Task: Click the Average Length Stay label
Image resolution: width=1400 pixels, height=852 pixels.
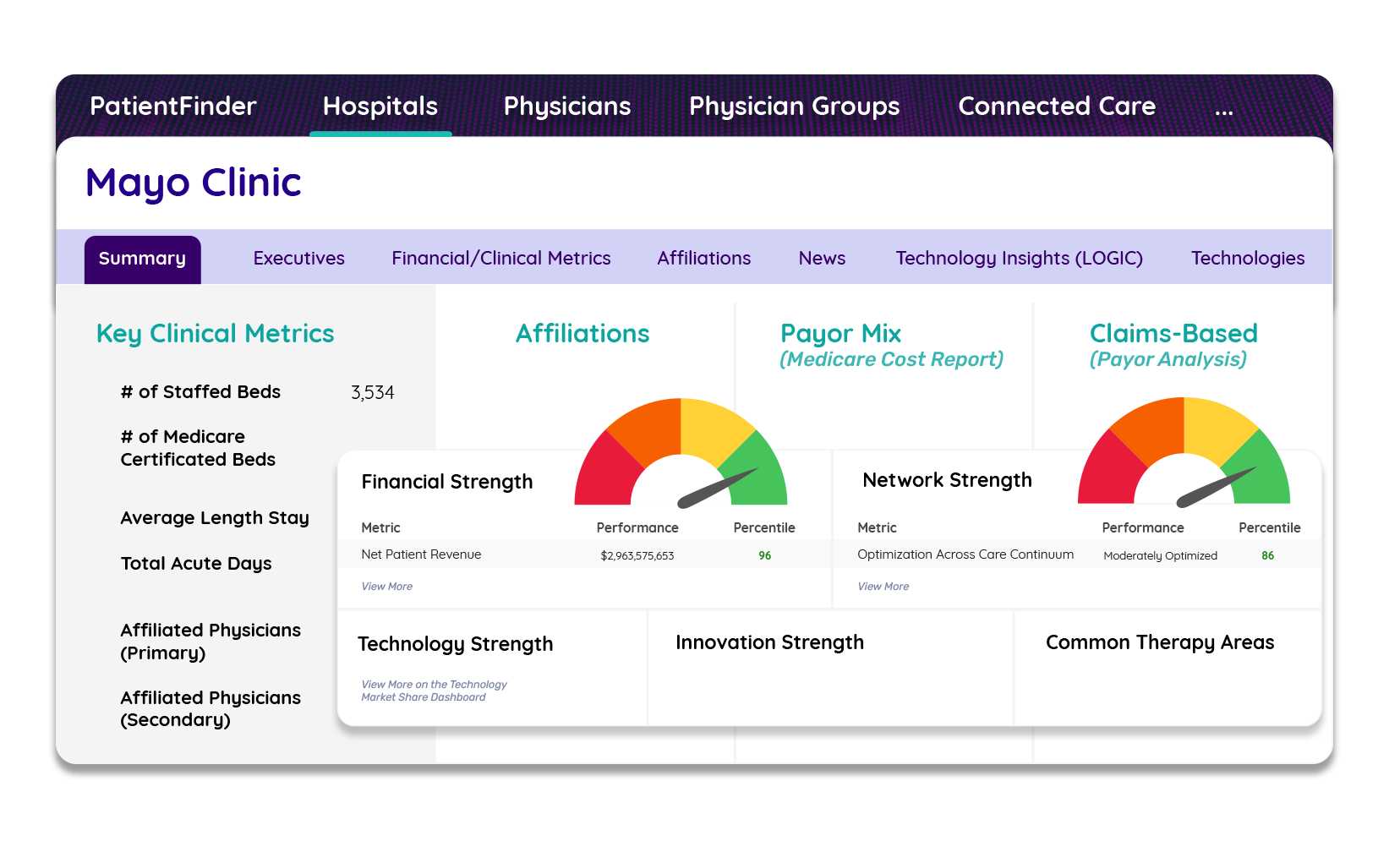Action: 215,518
